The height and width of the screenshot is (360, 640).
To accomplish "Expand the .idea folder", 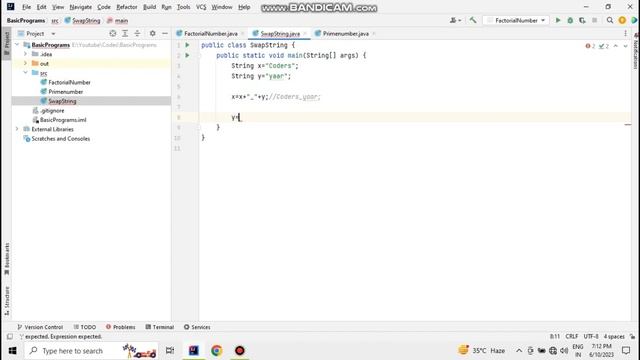I will coord(25,54).
